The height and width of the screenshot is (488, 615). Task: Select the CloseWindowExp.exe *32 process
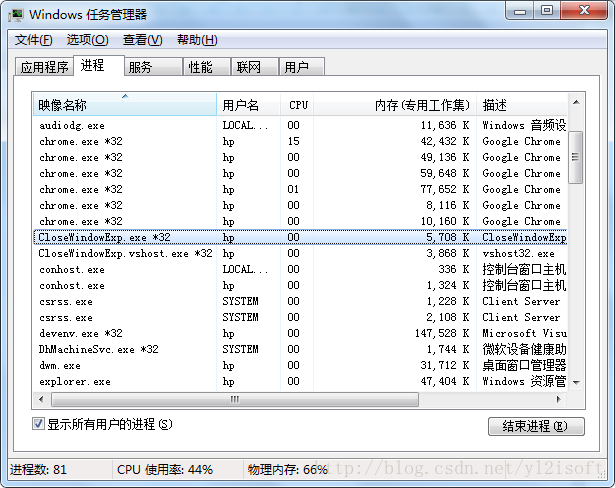(300, 237)
